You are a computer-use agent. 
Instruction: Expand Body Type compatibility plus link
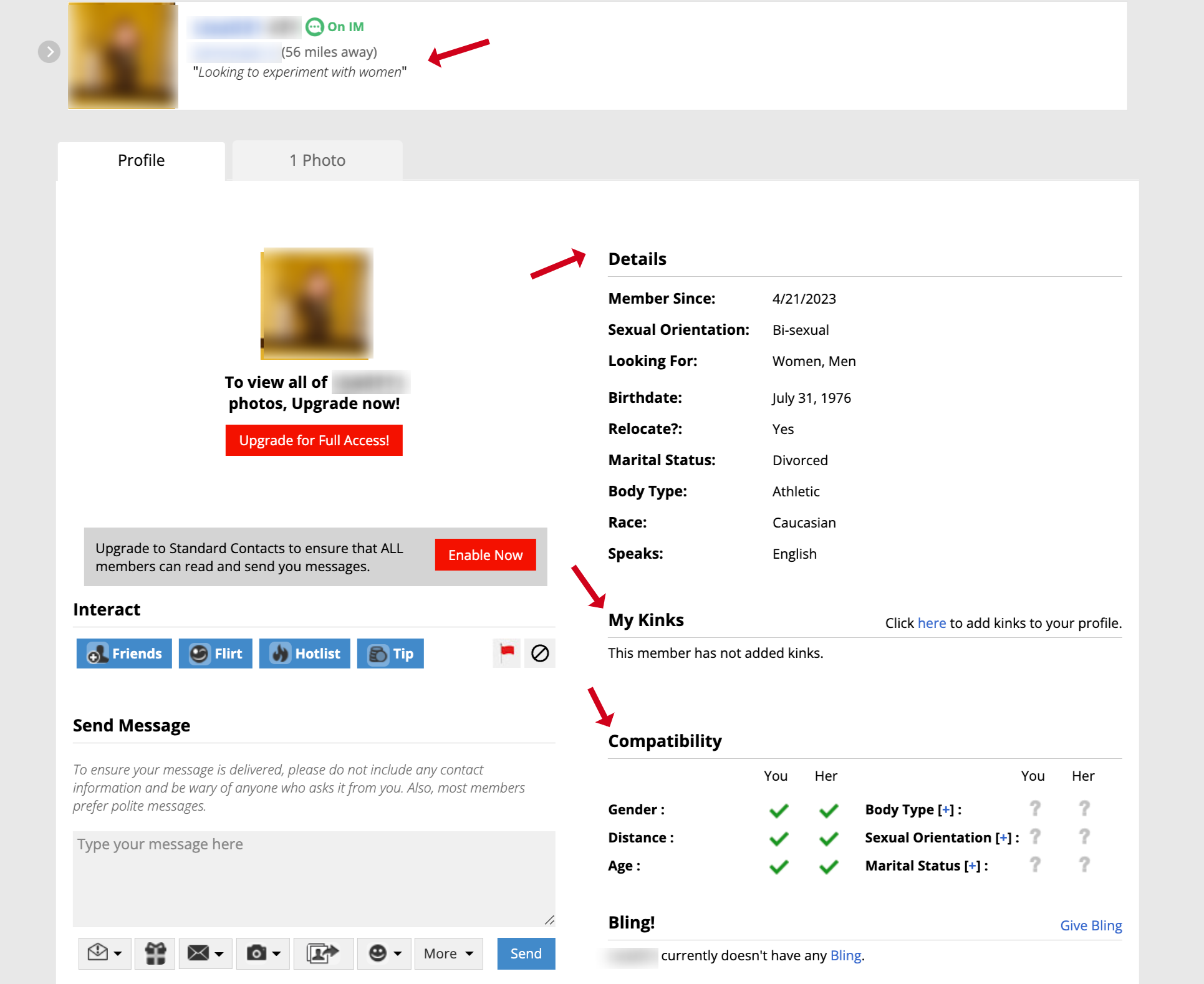[946, 809]
